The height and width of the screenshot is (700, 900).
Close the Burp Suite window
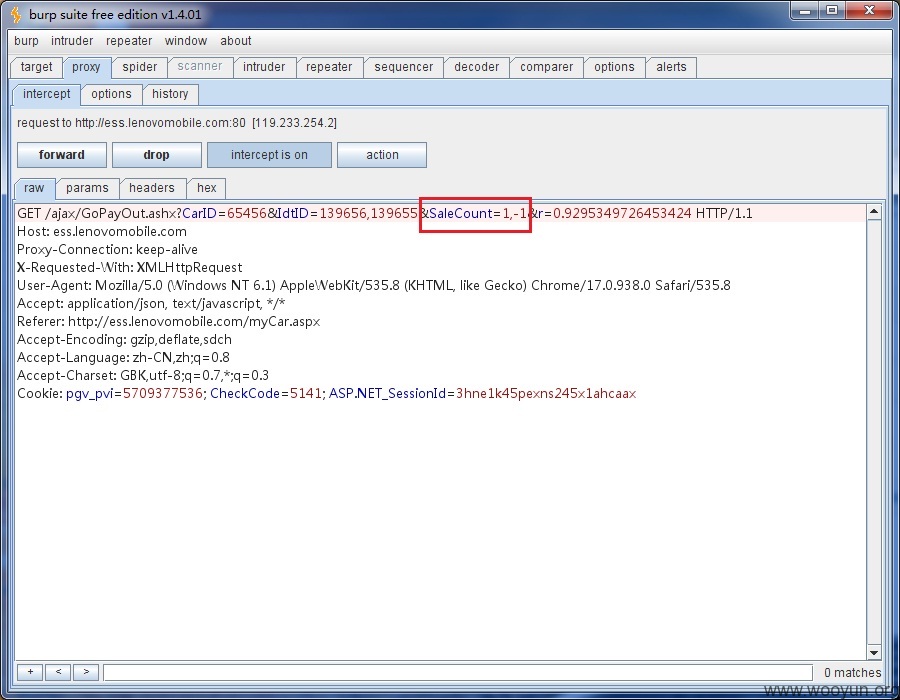click(869, 11)
